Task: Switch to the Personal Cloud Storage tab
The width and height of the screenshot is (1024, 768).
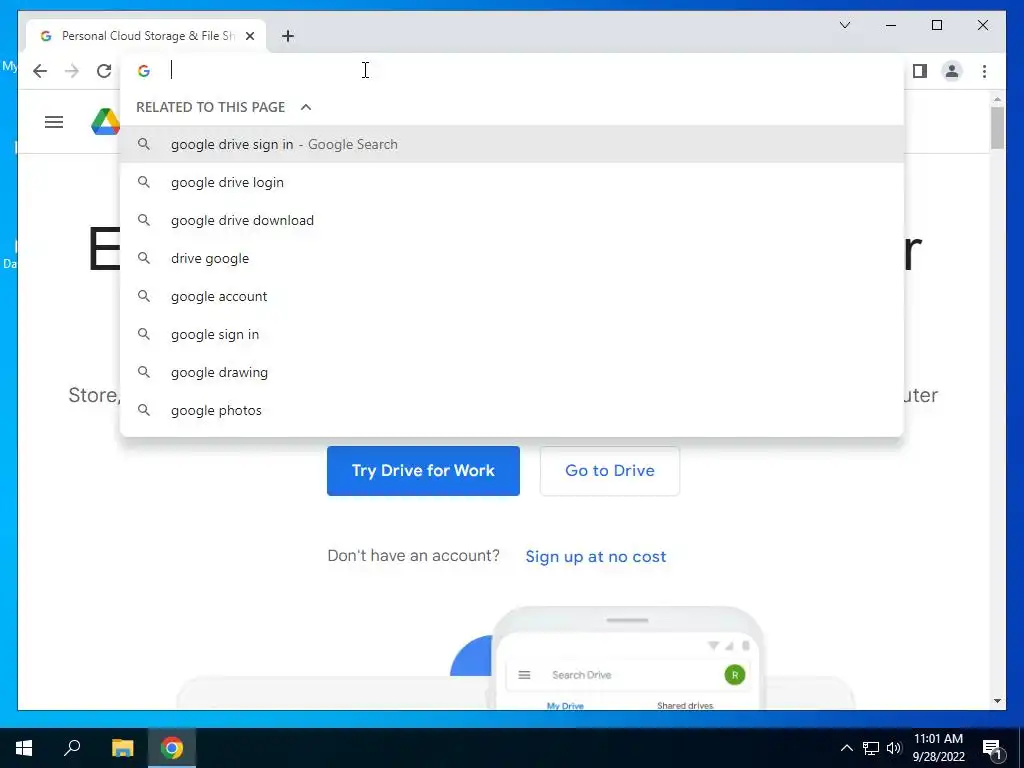Action: pyautogui.click(x=146, y=36)
